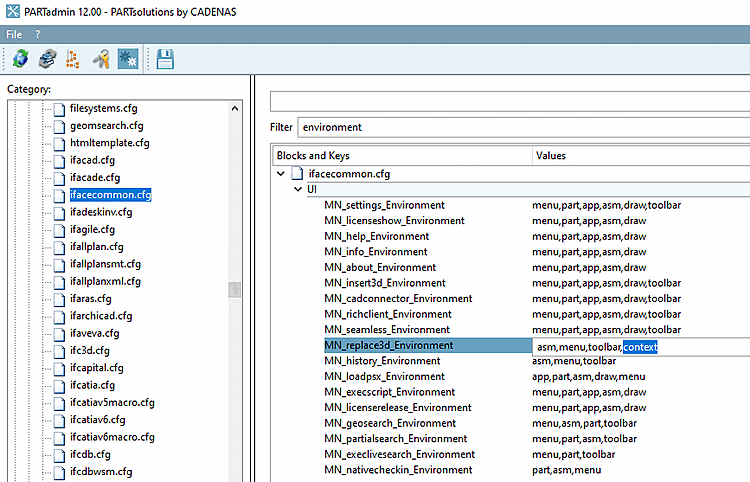
Task: Toggle the gears configuration toolbar button
Action: click(127, 60)
